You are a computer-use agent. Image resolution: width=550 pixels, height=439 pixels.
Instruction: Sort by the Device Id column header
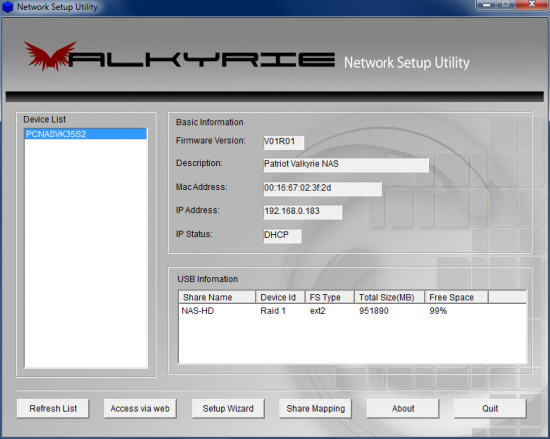click(x=280, y=297)
